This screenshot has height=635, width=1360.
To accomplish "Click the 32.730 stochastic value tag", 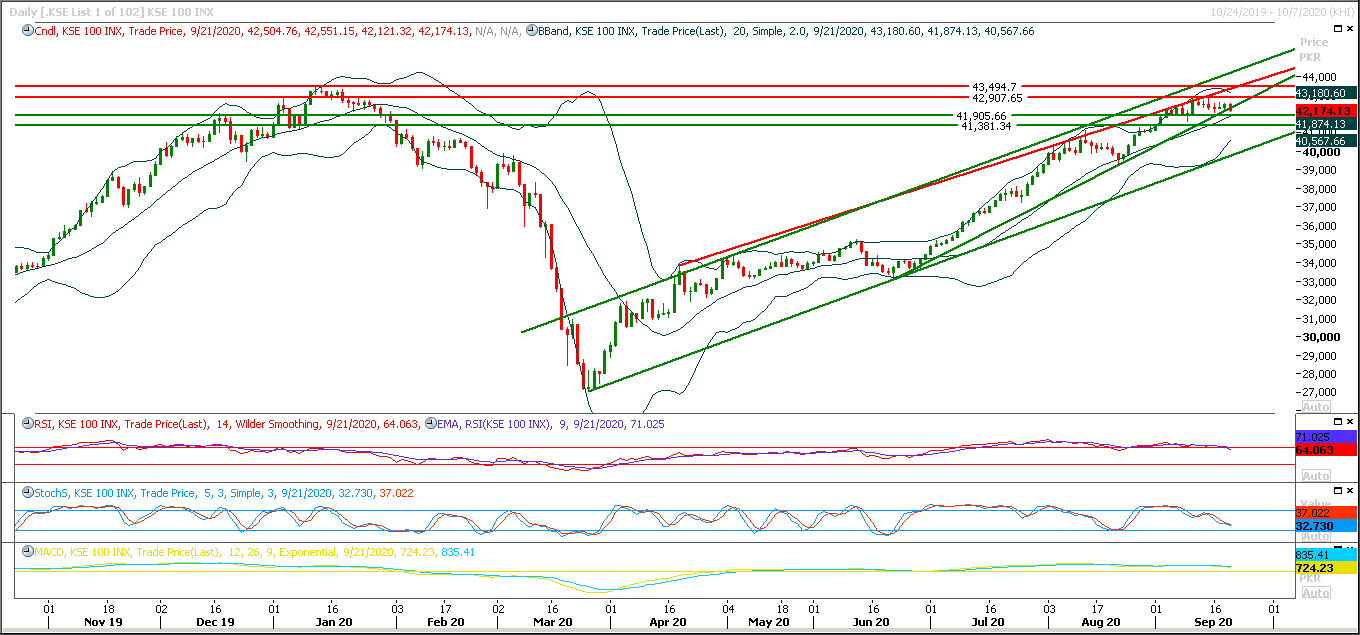I will (x=1325, y=526).
